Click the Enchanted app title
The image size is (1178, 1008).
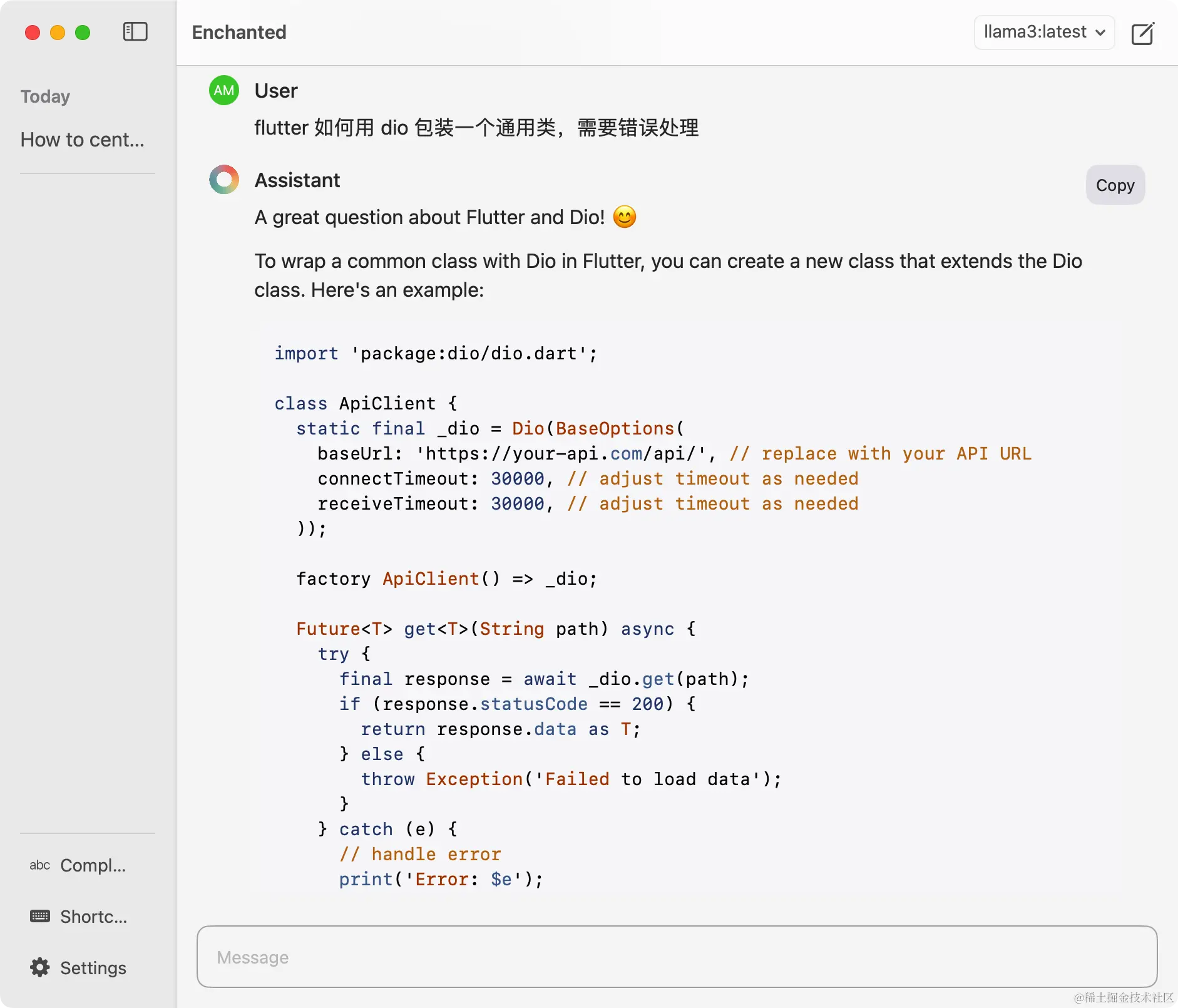(x=239, y=32)
